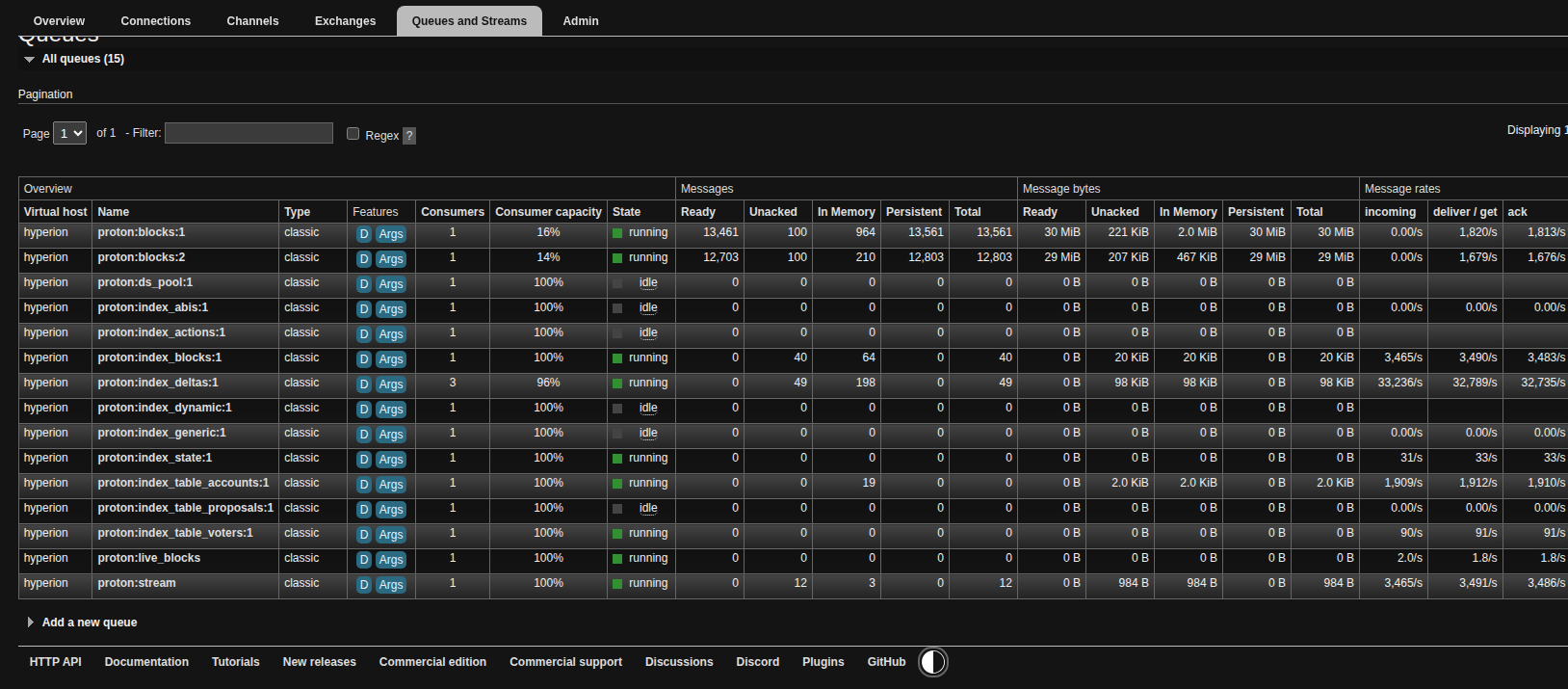Click the dark/light theme toggle icon
This screenshot has width=1568, height=689.
point(932,662)
